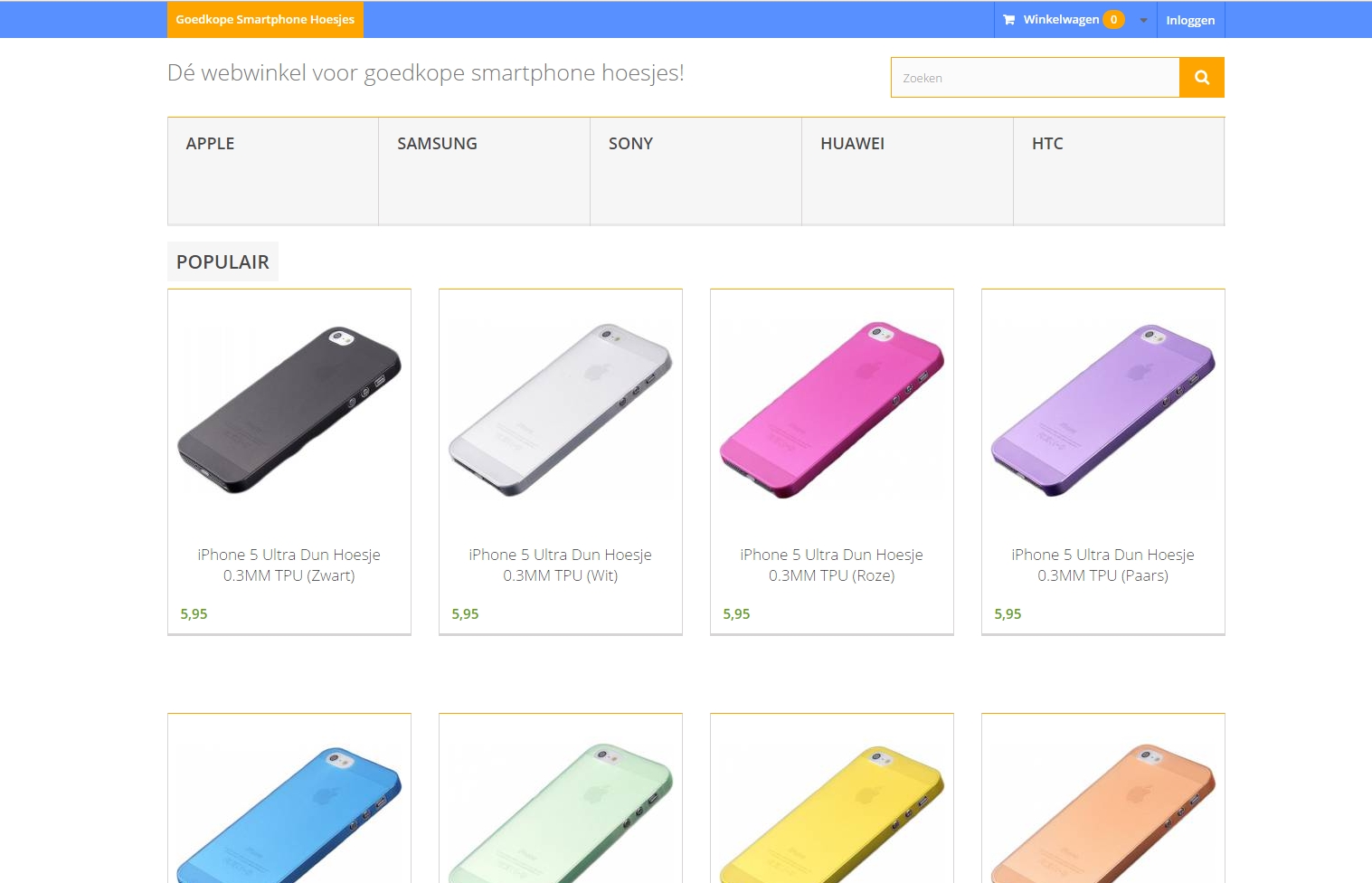Image resolution: width=1372 pixels, height=883 pixels.
Task: Open yellow iPhone 5 case image
Action: click(x=832, y=815)
